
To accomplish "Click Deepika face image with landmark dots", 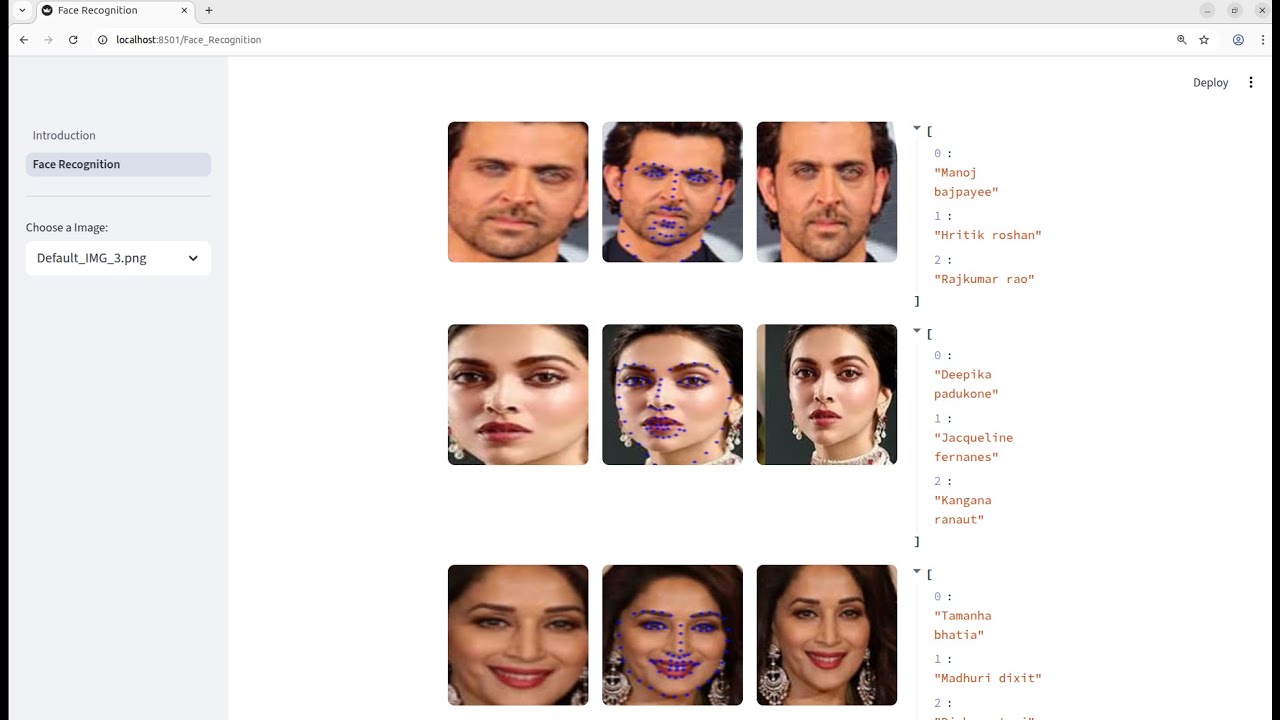I will click(672, 394).
